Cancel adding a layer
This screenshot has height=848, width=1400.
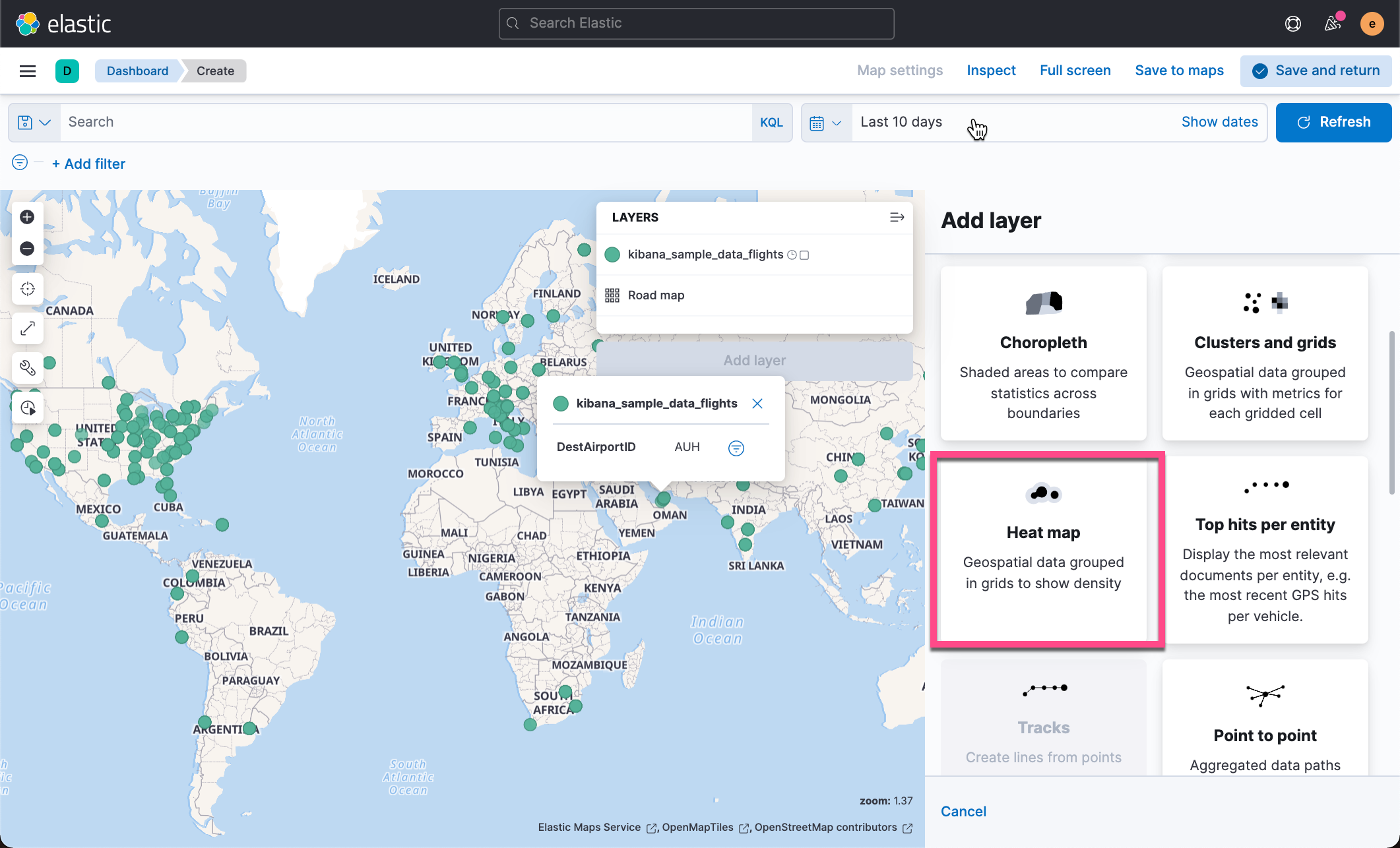963,811
